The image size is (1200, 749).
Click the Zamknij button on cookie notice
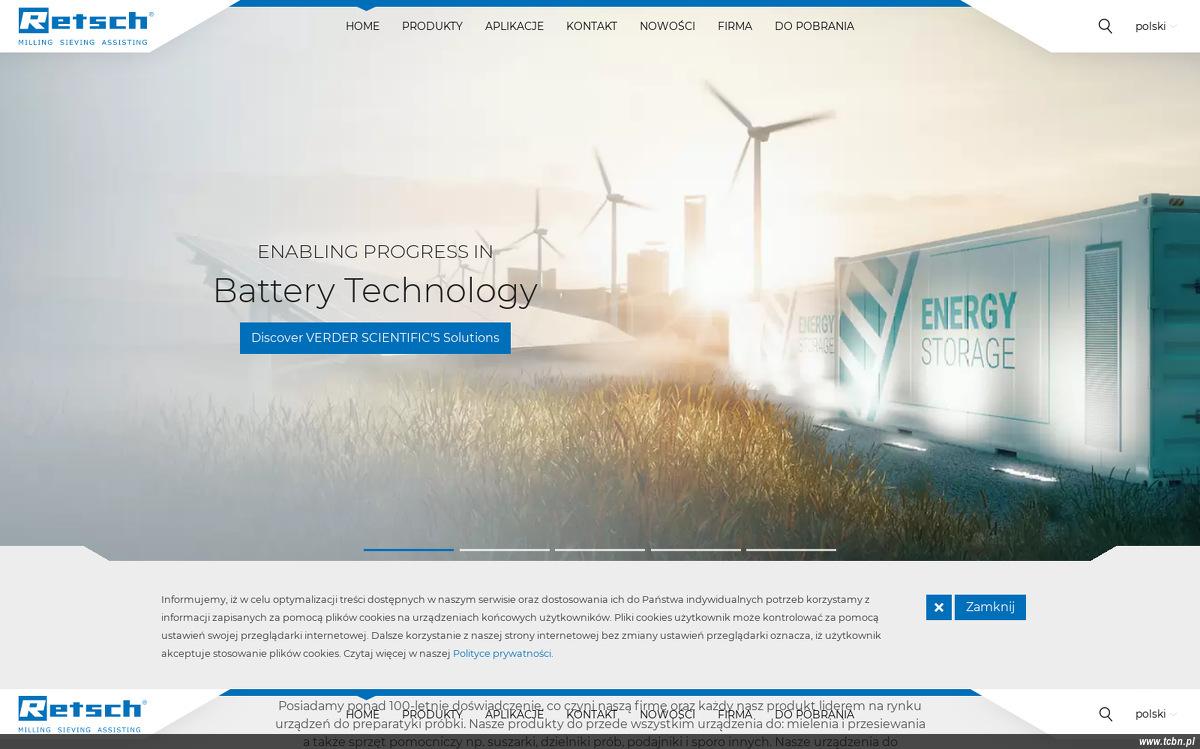click(x=990, y=607)
